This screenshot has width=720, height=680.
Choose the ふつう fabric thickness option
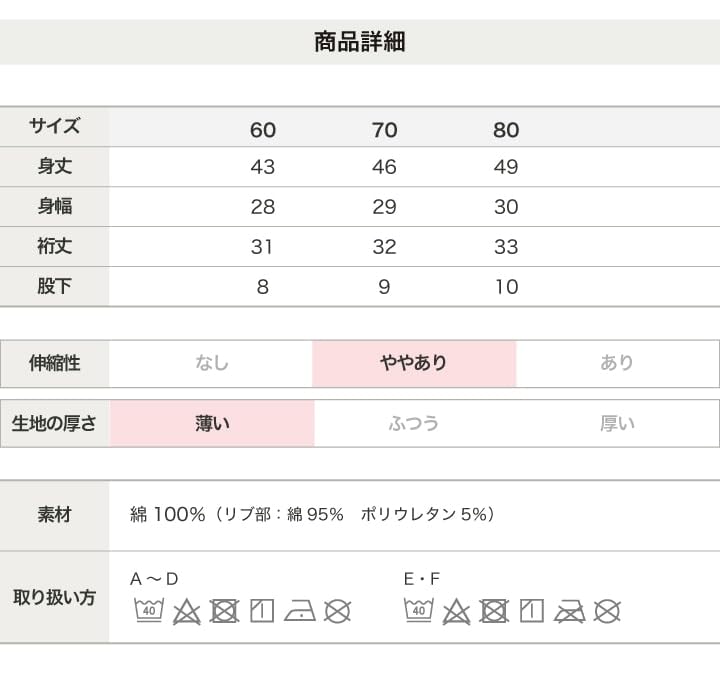414,423
